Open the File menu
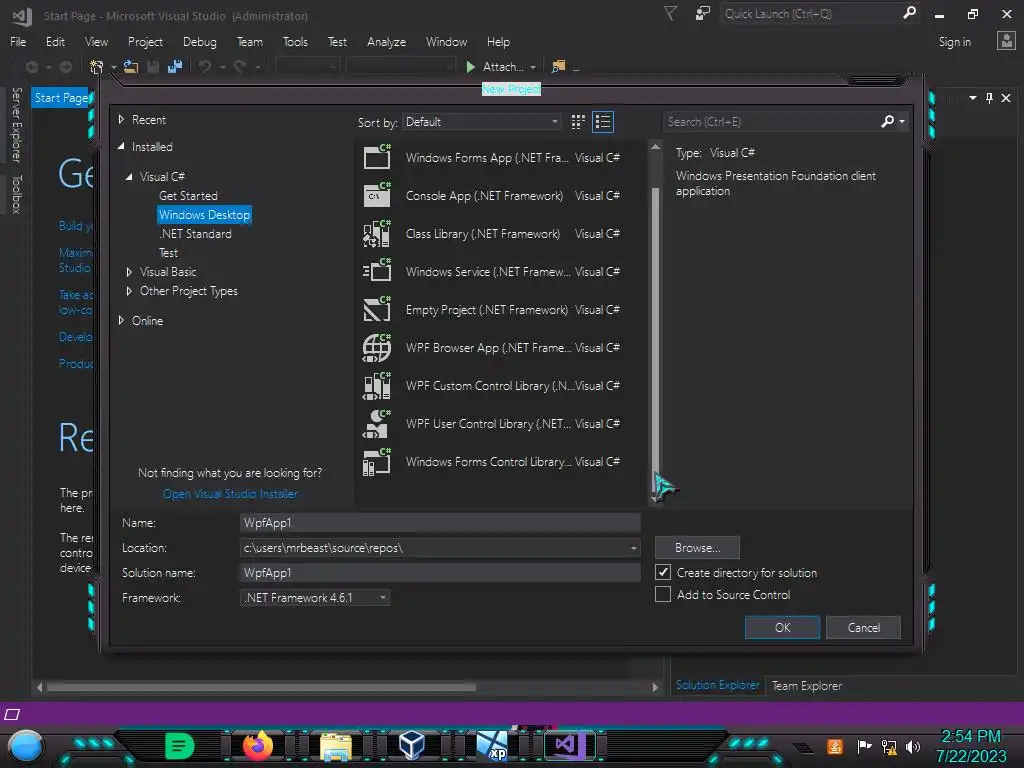 (18, 42)
